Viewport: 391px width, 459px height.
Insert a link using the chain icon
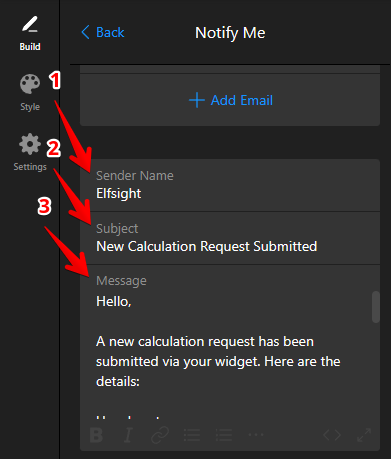160,435
